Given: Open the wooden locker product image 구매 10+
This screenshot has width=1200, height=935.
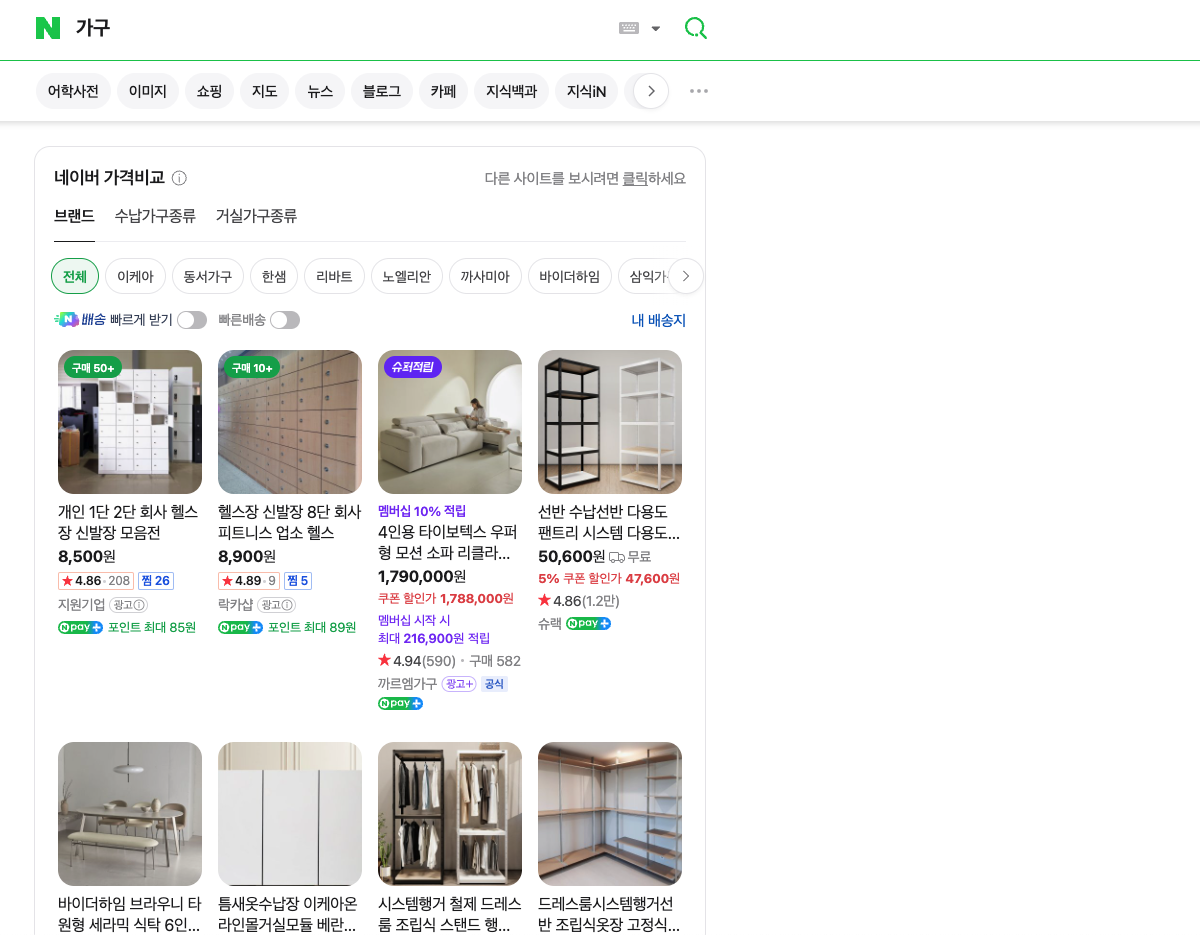Looking at the screenshot, I should tap(290, 422).
